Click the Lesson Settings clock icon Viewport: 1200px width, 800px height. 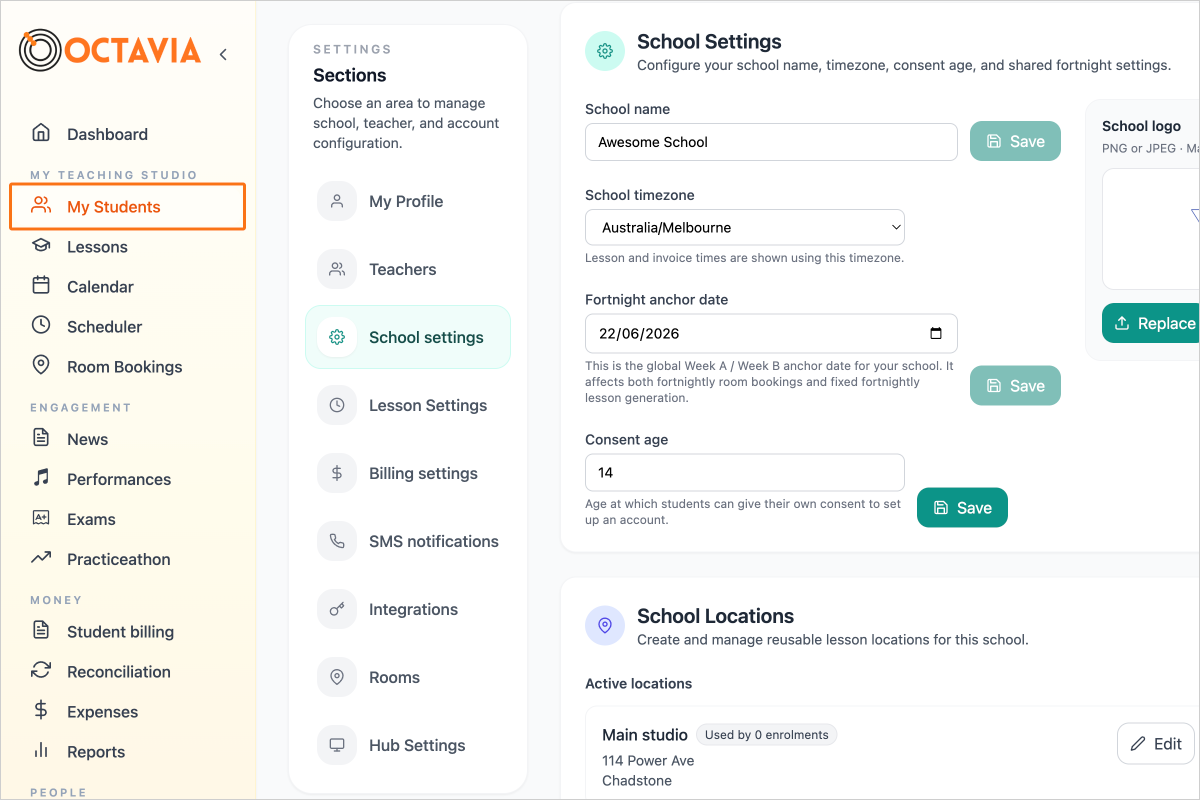point(337,405)
